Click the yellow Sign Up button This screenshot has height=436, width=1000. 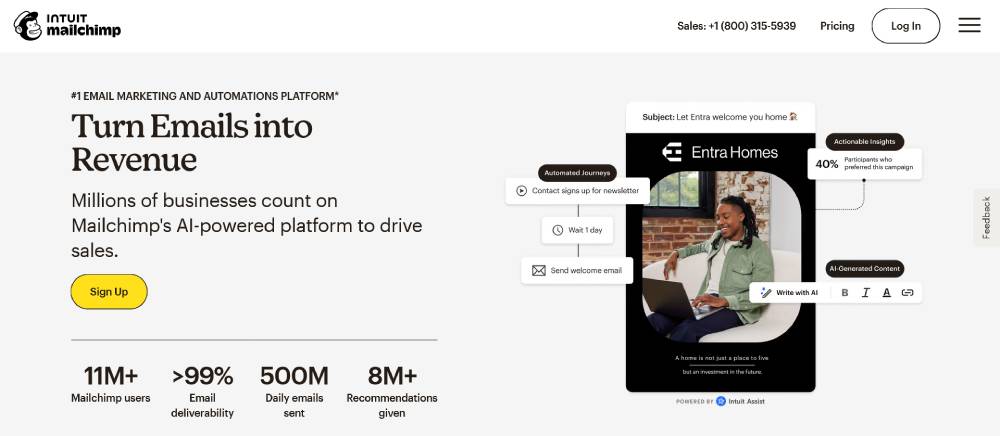tap(109, 292)
